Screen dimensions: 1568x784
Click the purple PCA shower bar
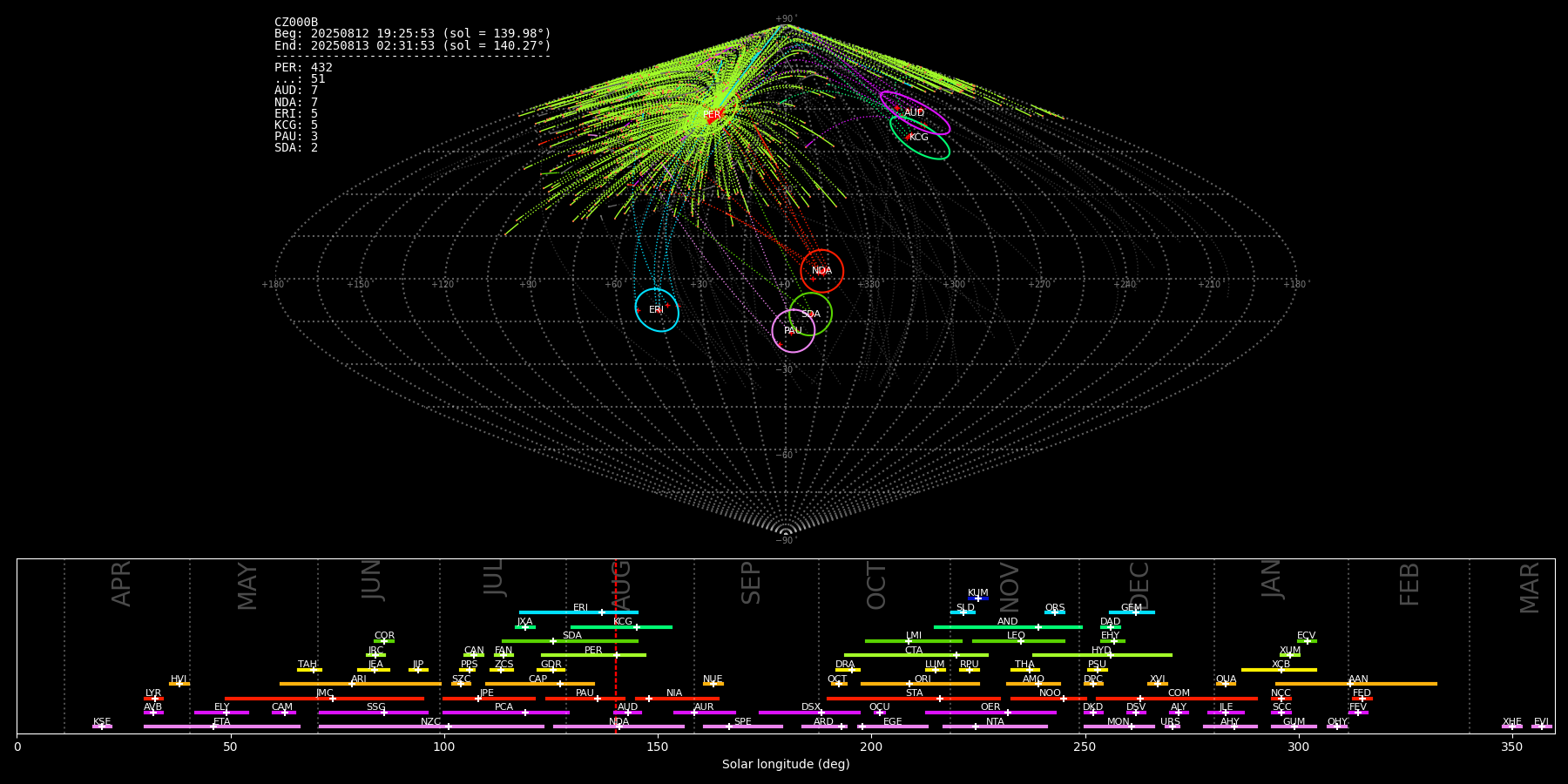click(505, 713)
